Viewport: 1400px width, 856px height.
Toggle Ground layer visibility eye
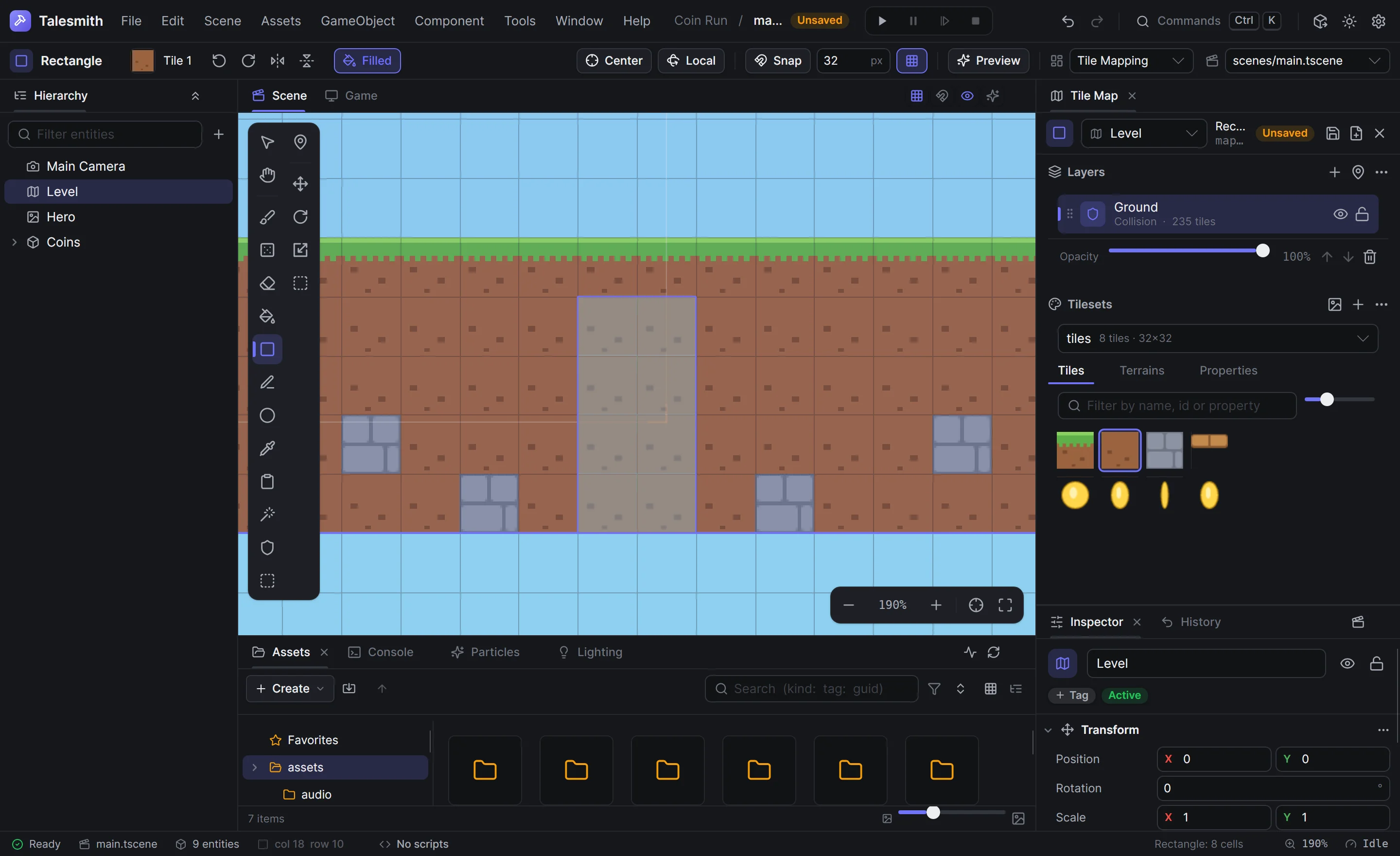[1340, 214]
